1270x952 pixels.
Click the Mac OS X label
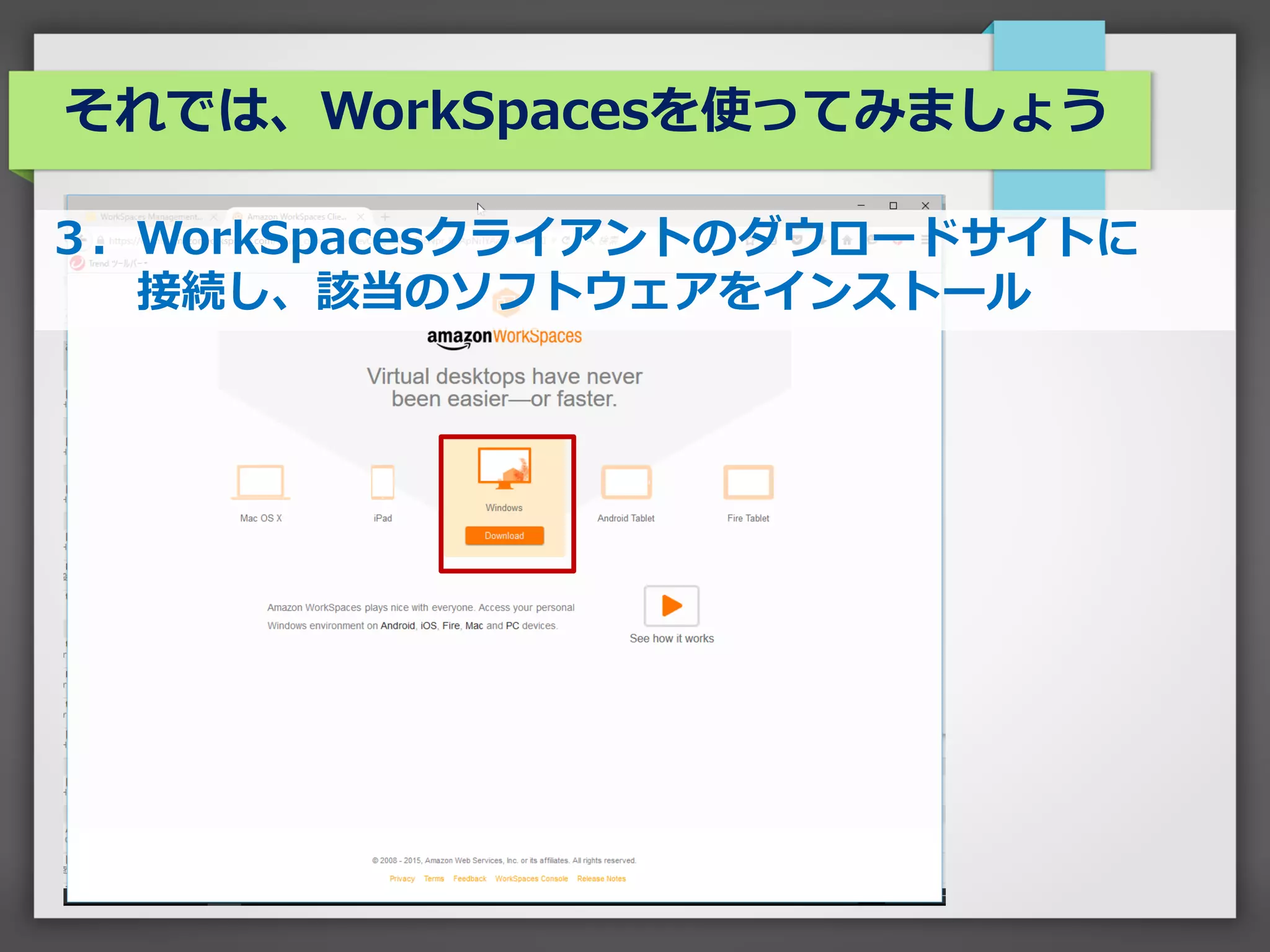pyautogui.click(x=261, y=518)
